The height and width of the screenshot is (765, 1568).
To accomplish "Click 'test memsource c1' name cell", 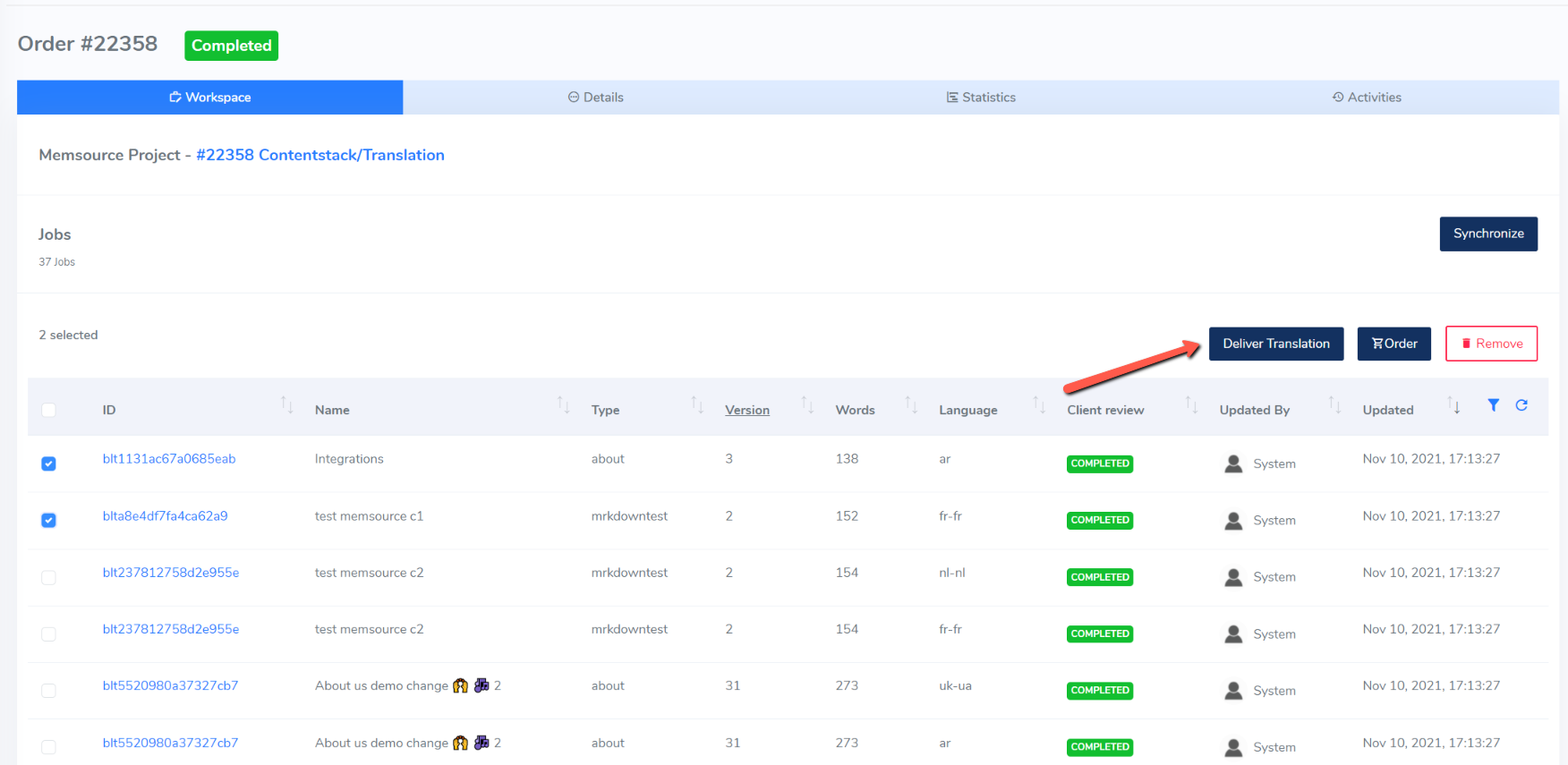I will click(369, 516).
